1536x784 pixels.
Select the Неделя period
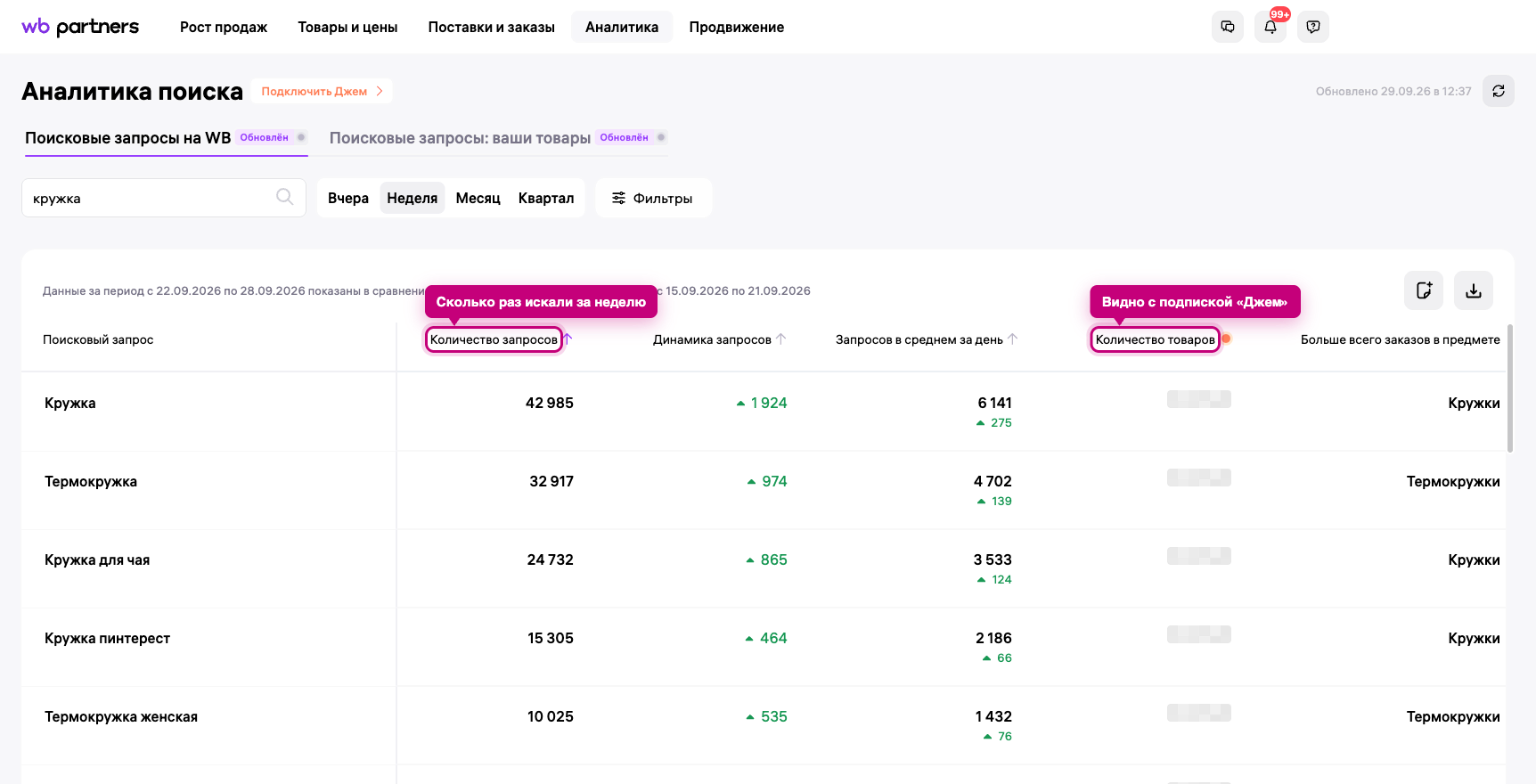pos(413,198)
